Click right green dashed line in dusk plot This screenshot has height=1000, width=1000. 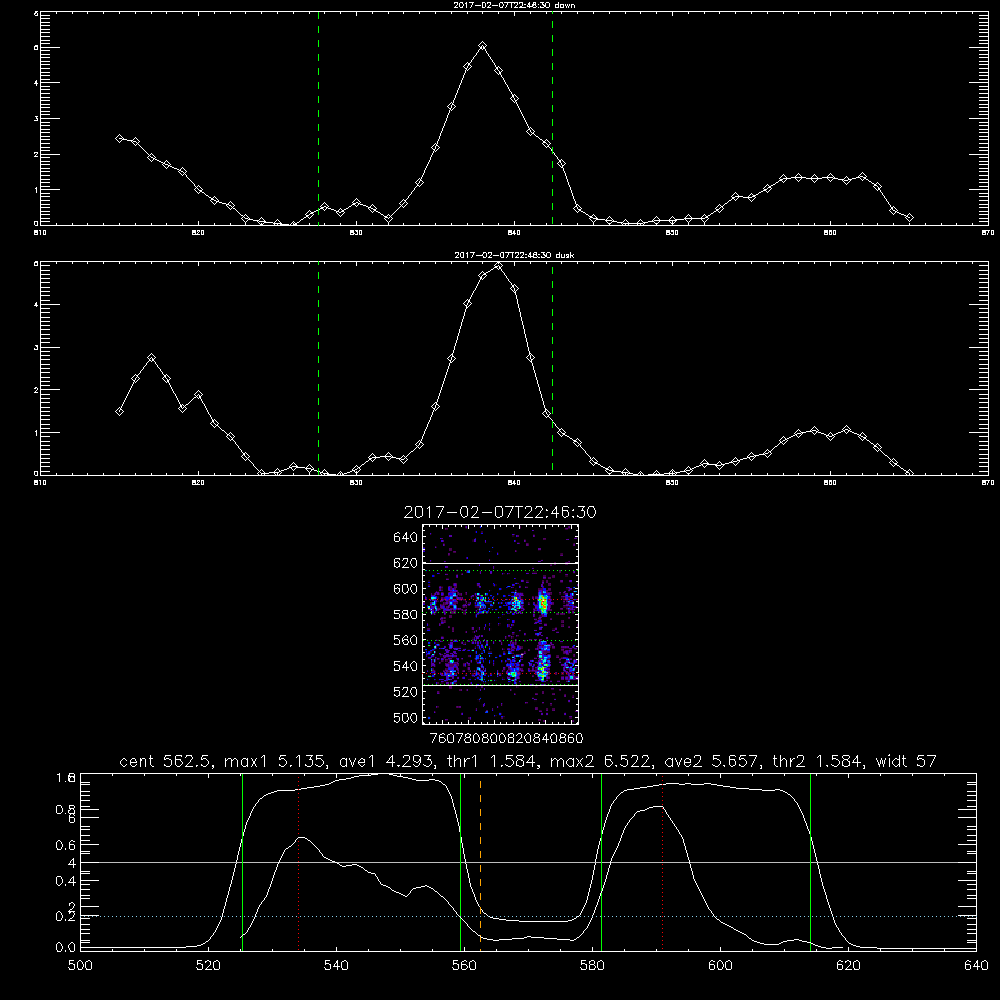(x=552, y=370)
